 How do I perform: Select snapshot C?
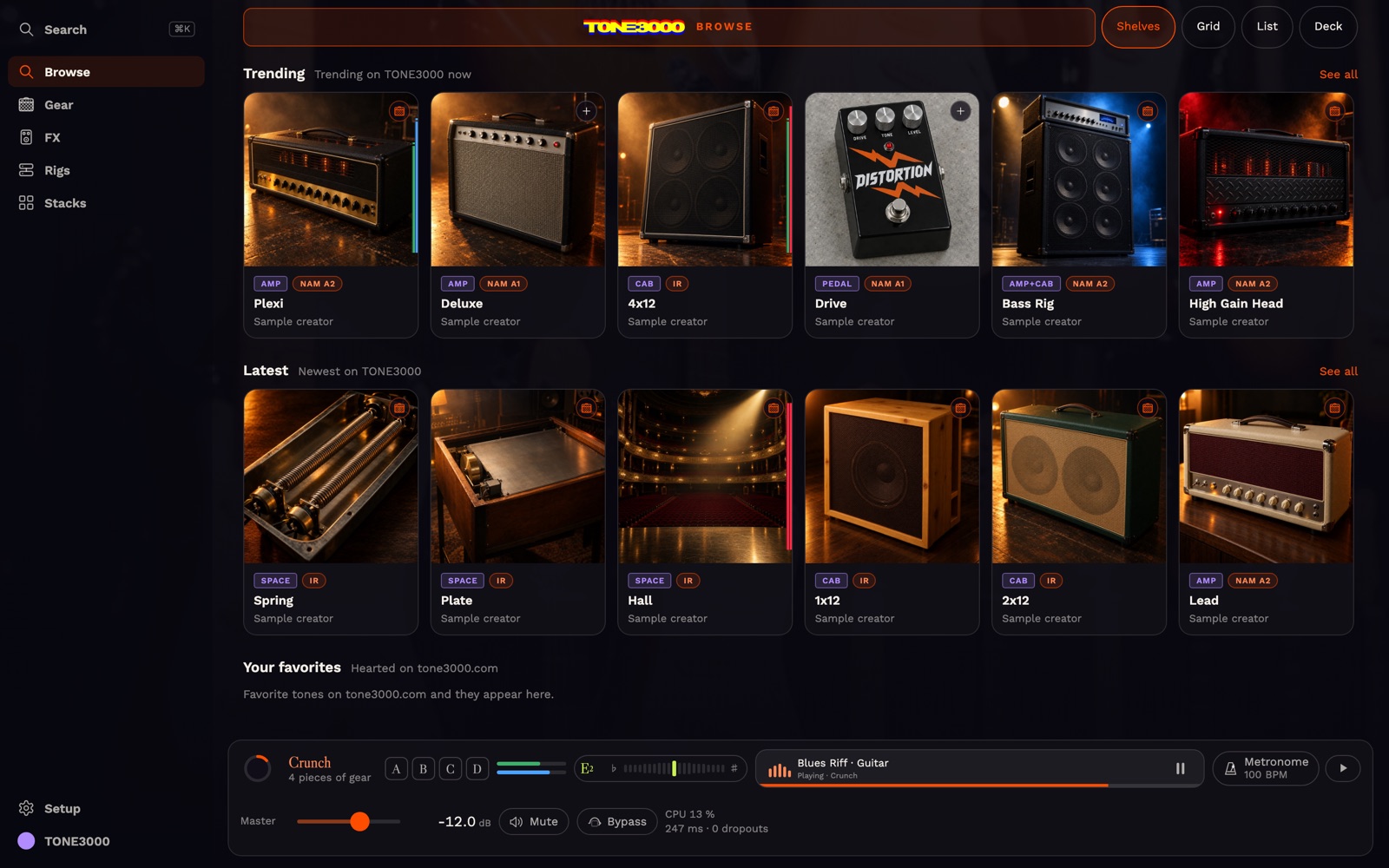point(451,769)
